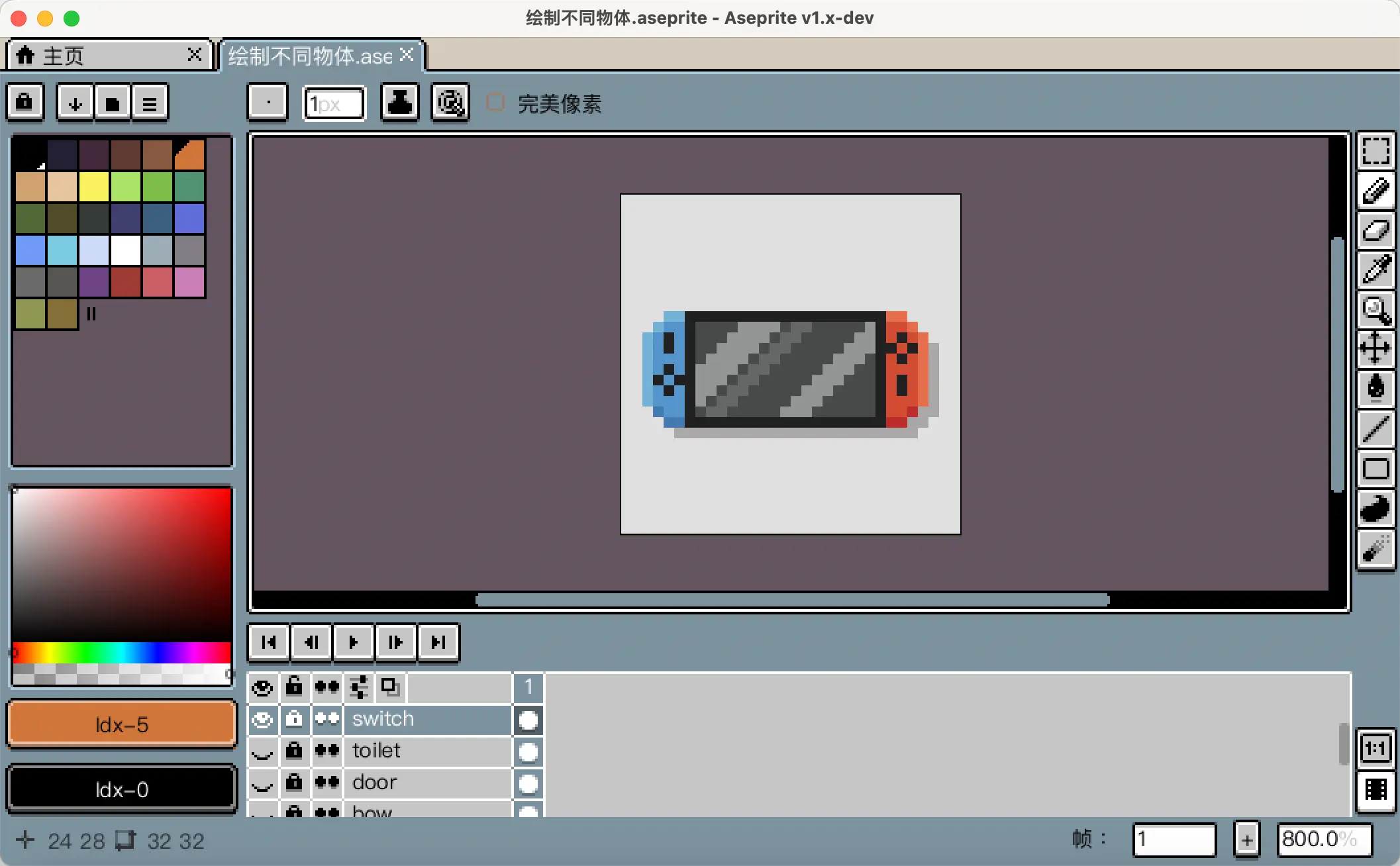Go to the first frame
This screenshot has width=1400, height=866.
tap(268, 642)
